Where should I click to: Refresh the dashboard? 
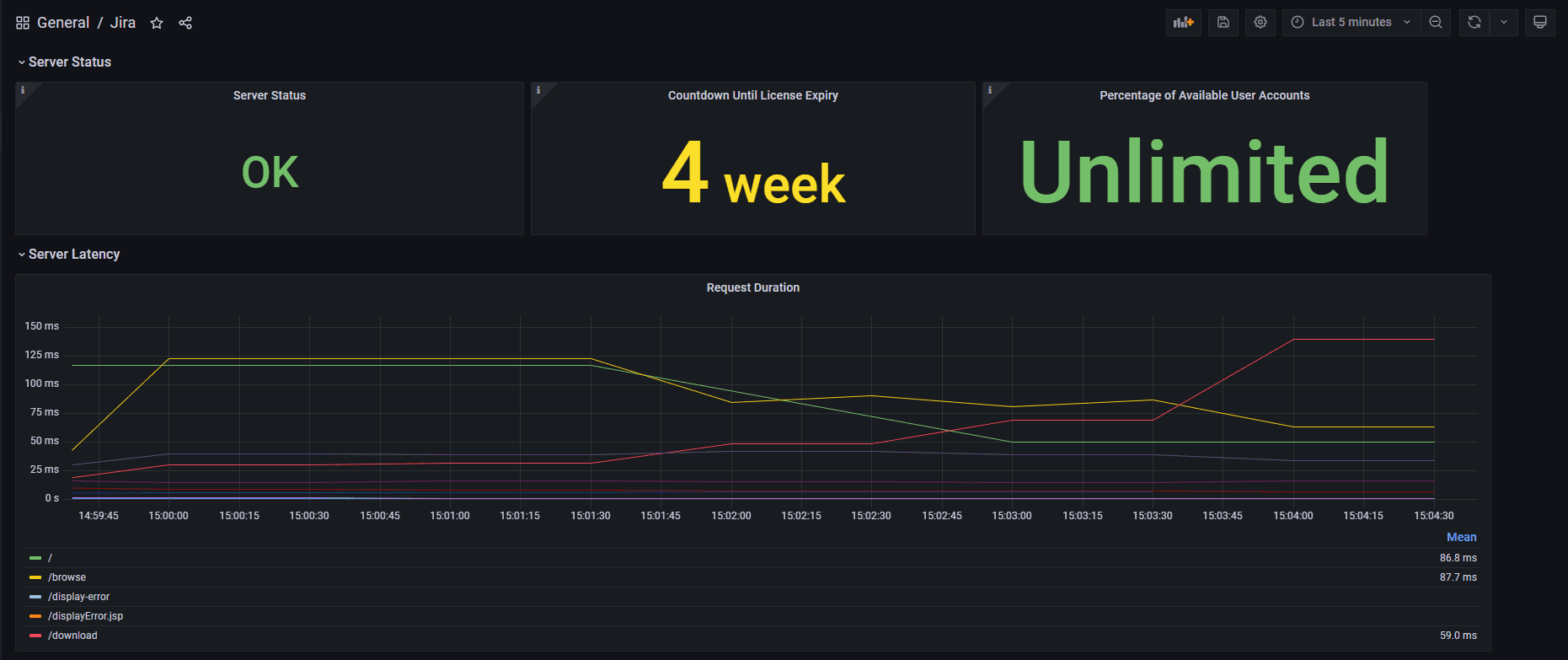point(1474,23)
